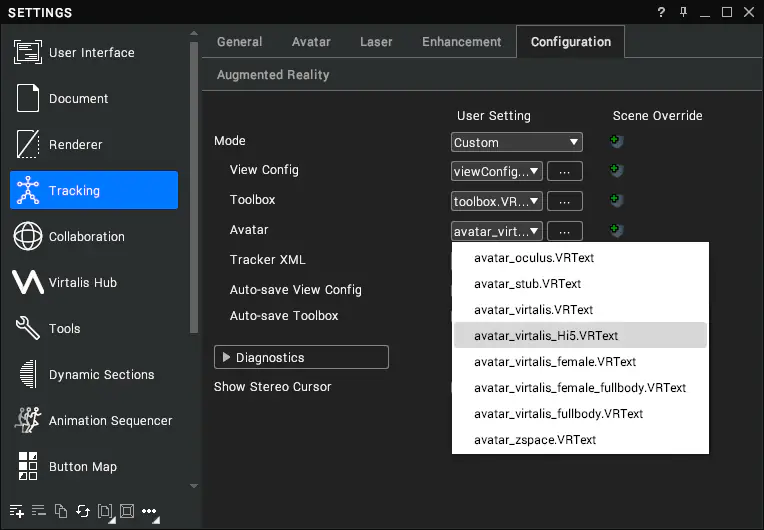Open the Button Map settings category

pyautogui.click(x=94, y=466)
